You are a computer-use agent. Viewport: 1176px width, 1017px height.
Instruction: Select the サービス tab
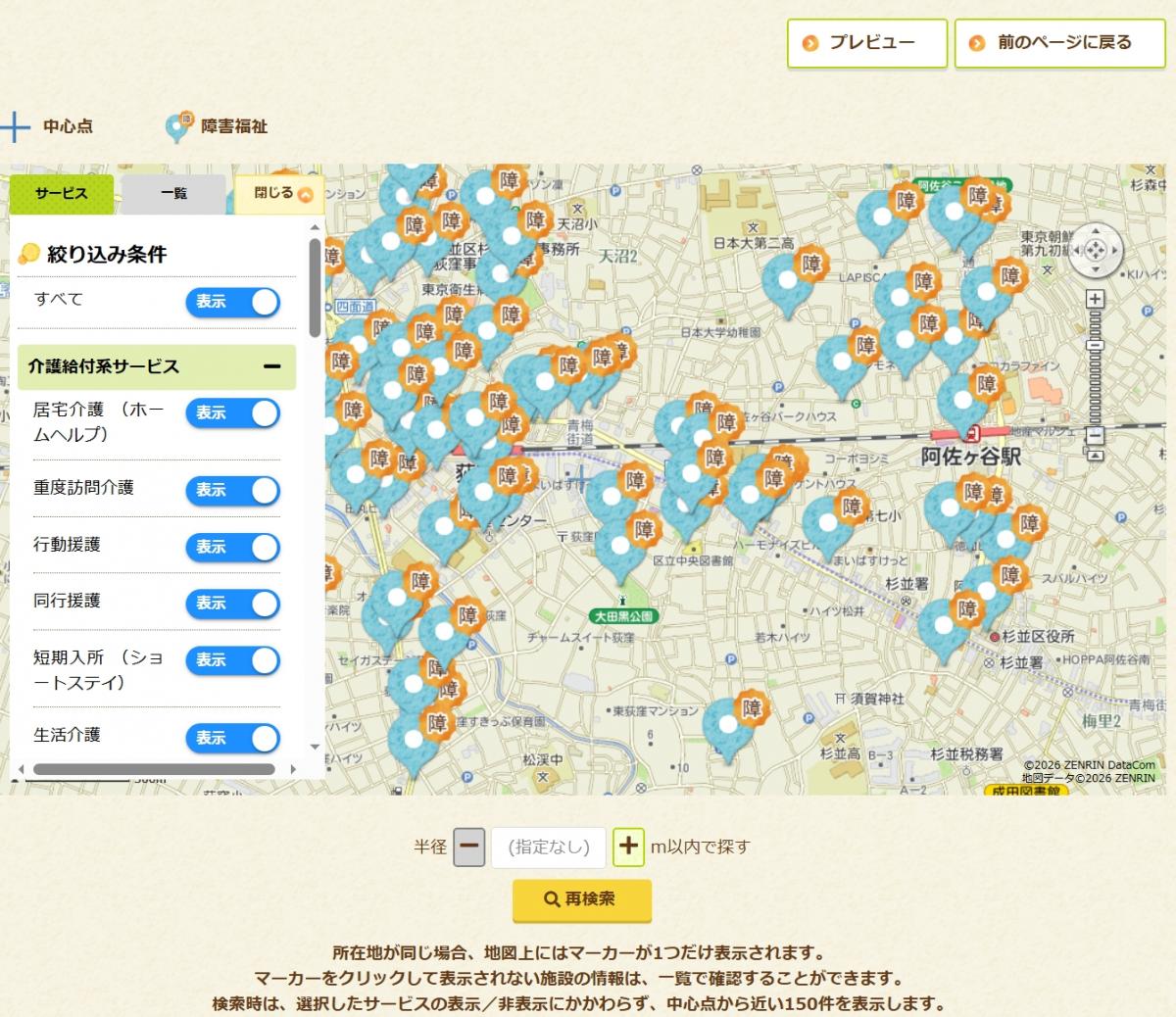click(x=61, y=193)
